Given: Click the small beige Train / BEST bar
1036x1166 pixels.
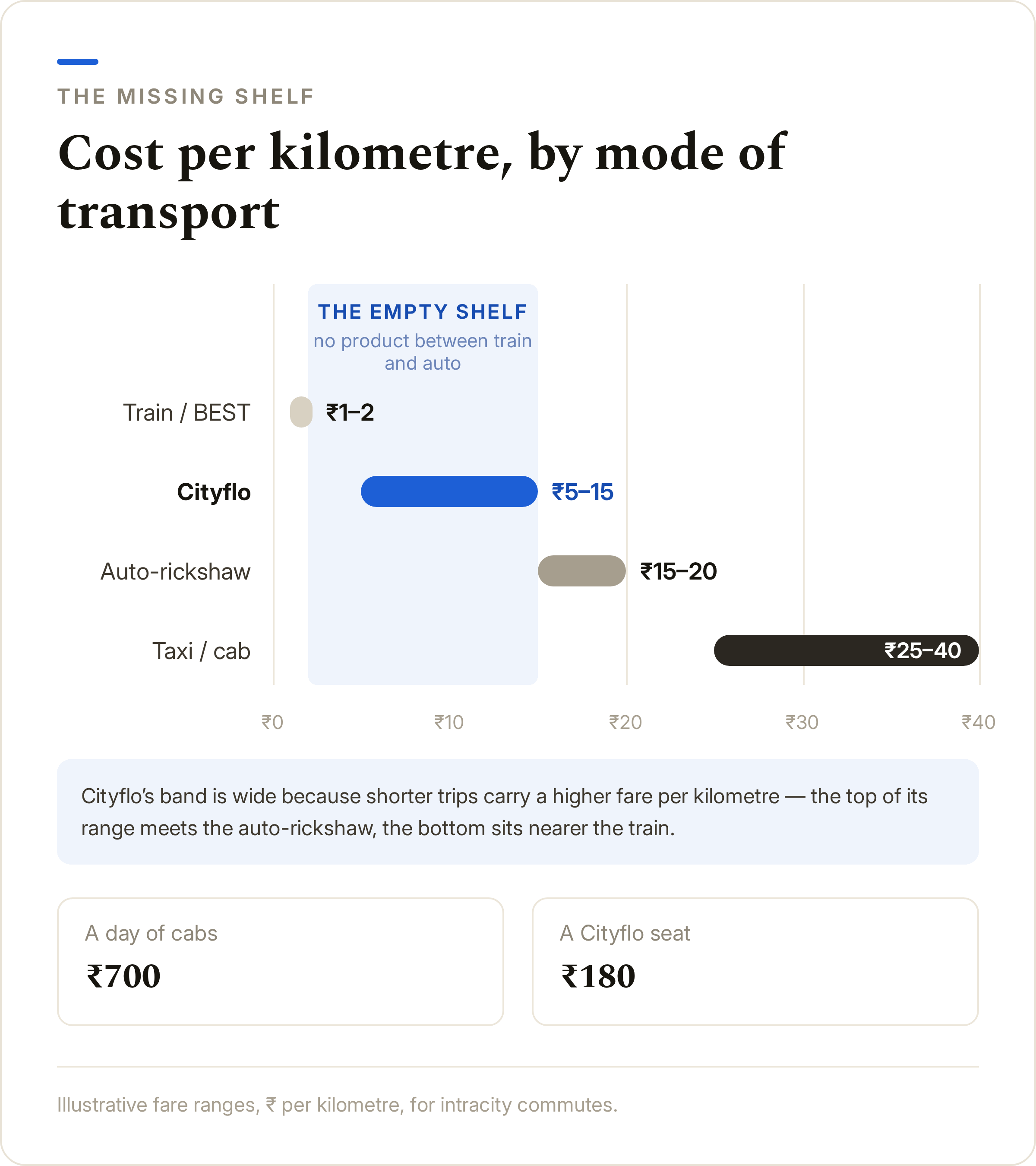Looking at the screenshot, I should (x=301, y=412).
